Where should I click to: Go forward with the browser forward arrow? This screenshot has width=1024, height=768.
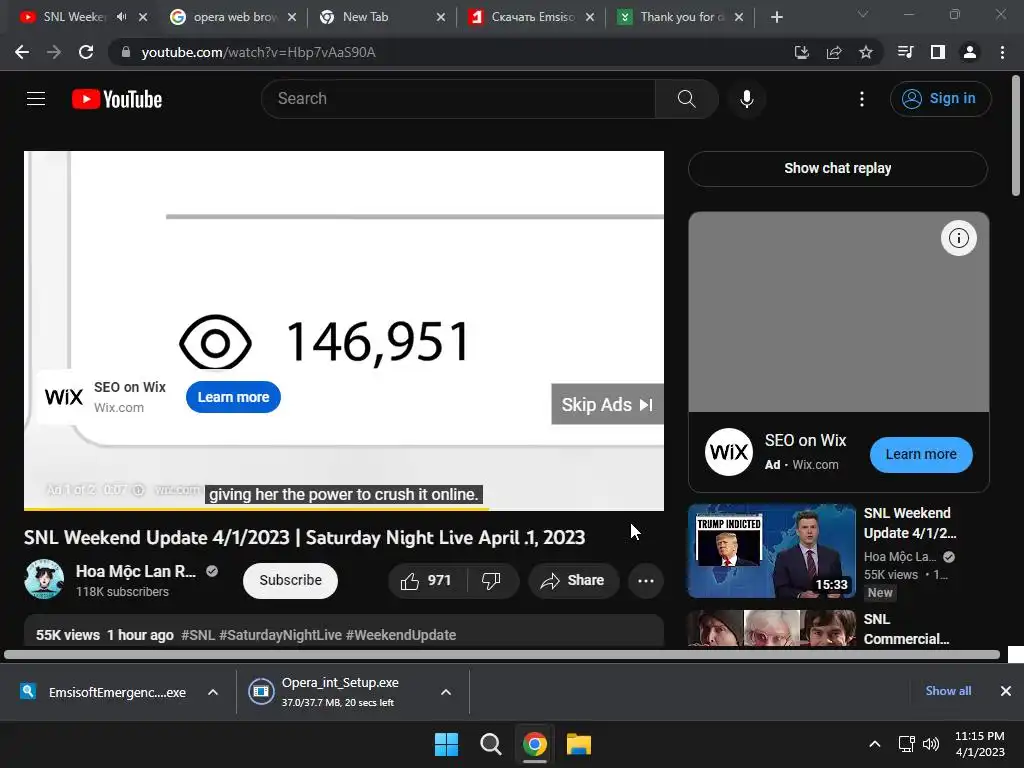(x=54, y=52)
